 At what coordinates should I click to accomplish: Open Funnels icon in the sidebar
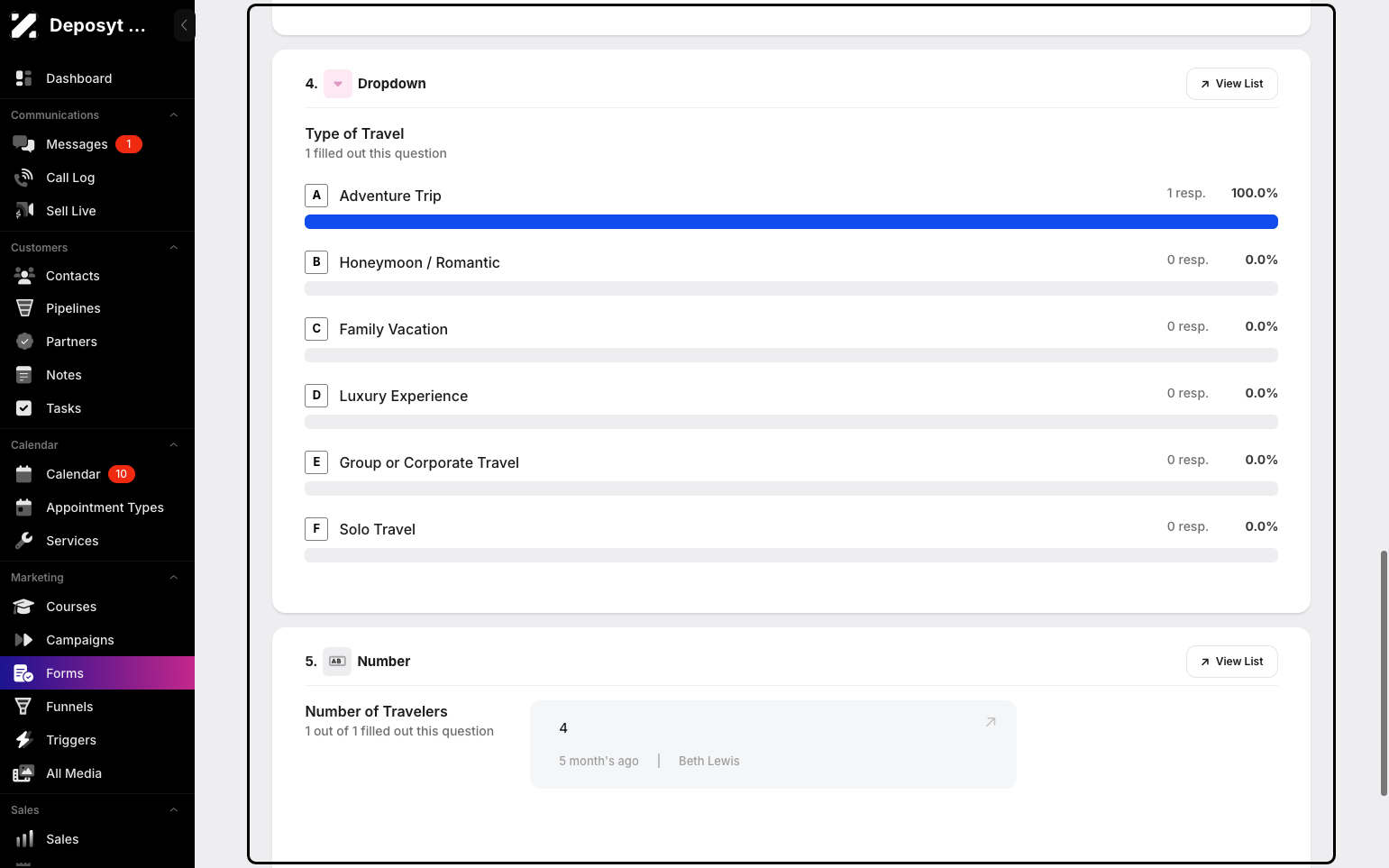(24, 707)
